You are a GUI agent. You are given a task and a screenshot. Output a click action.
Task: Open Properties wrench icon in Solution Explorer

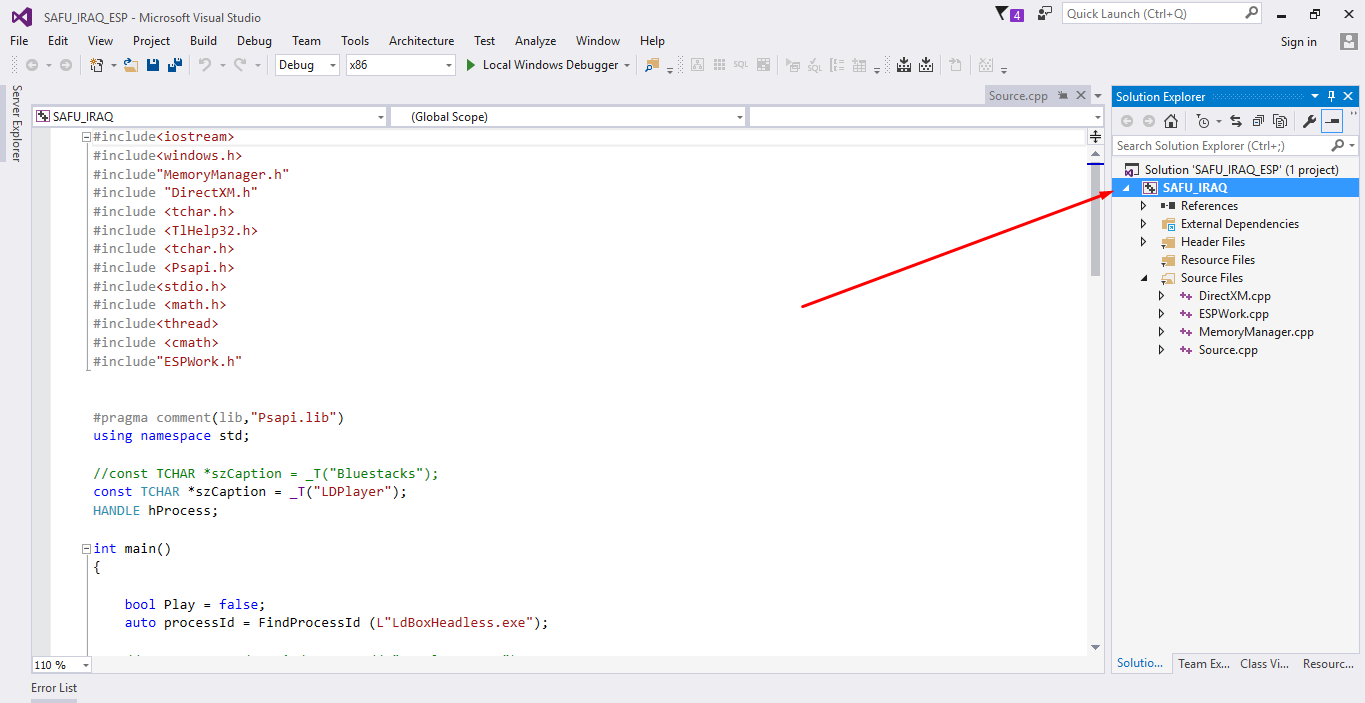(x=1309, y=121)
